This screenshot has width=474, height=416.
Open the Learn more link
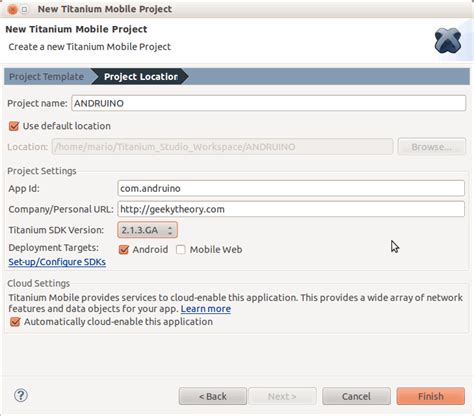coord(206,309)
